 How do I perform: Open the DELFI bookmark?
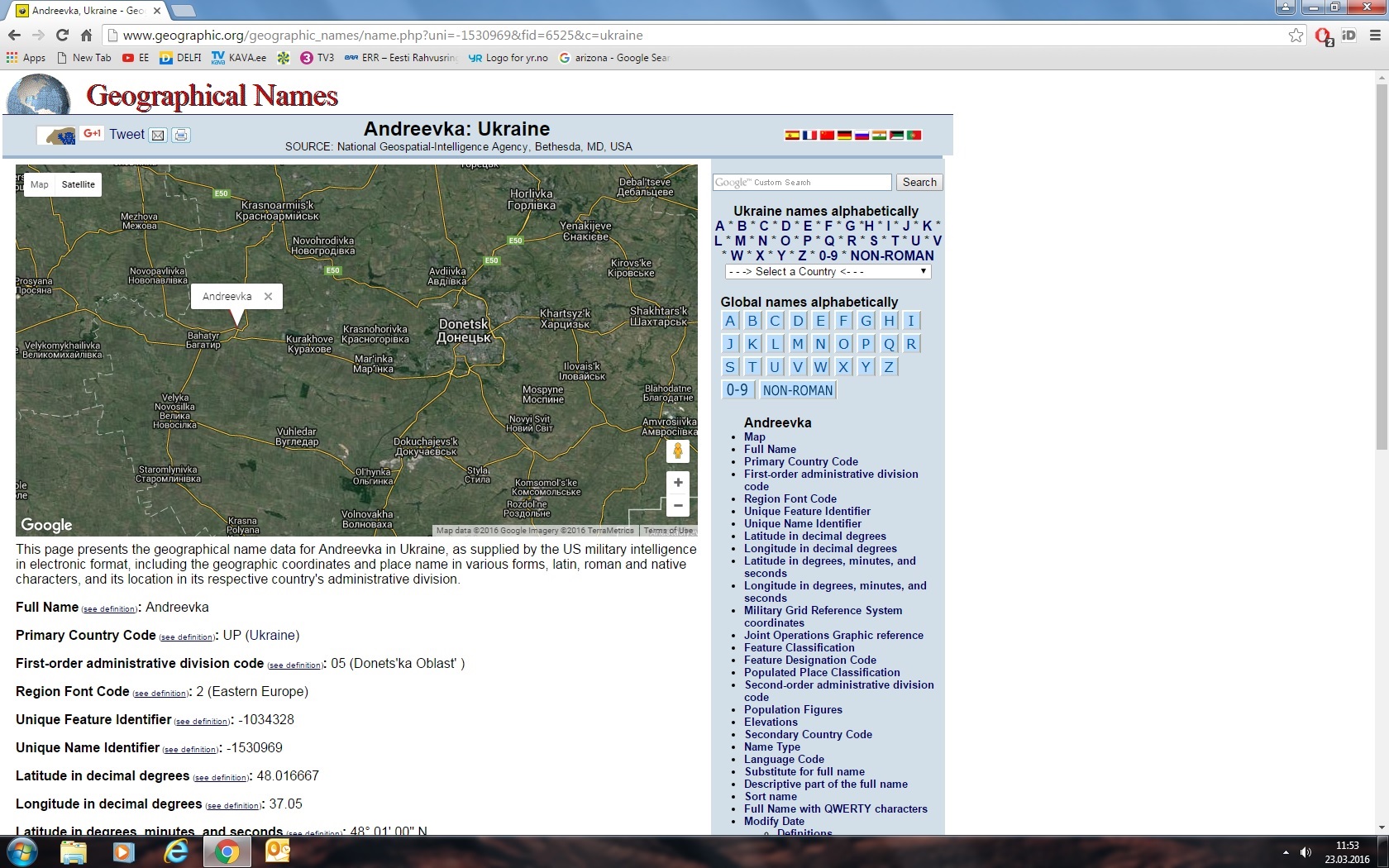click(x=181, y=58)
